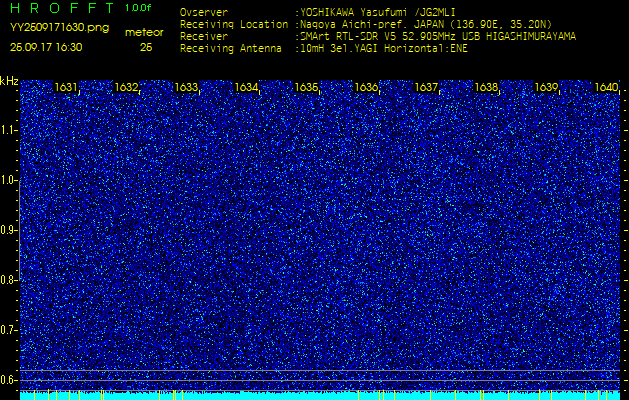Screen dimensions: 629x400
Task: Click the kHz axis unit label
Action: point(9,81)
